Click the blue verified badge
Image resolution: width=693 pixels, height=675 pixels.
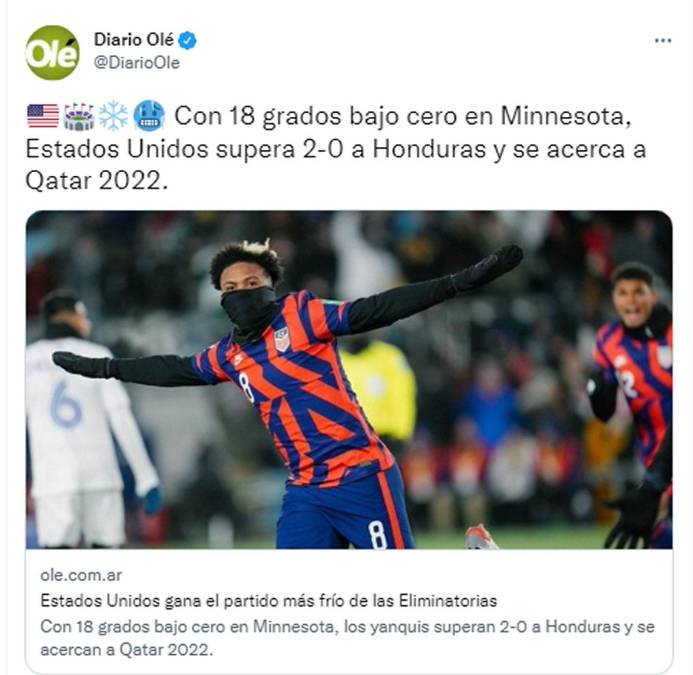(x=187, y=41)
